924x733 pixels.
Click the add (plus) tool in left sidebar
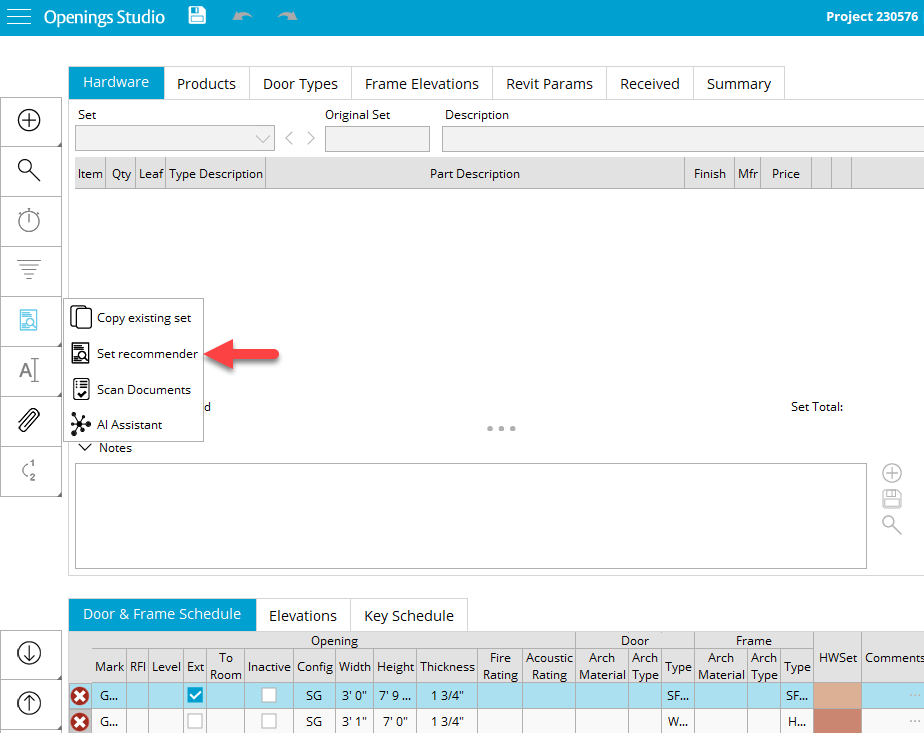tap(29, 120)
